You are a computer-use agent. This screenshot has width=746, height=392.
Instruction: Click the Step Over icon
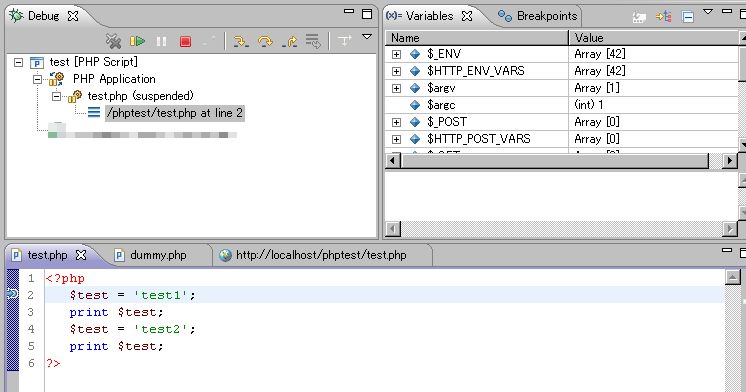click(265, 41)
